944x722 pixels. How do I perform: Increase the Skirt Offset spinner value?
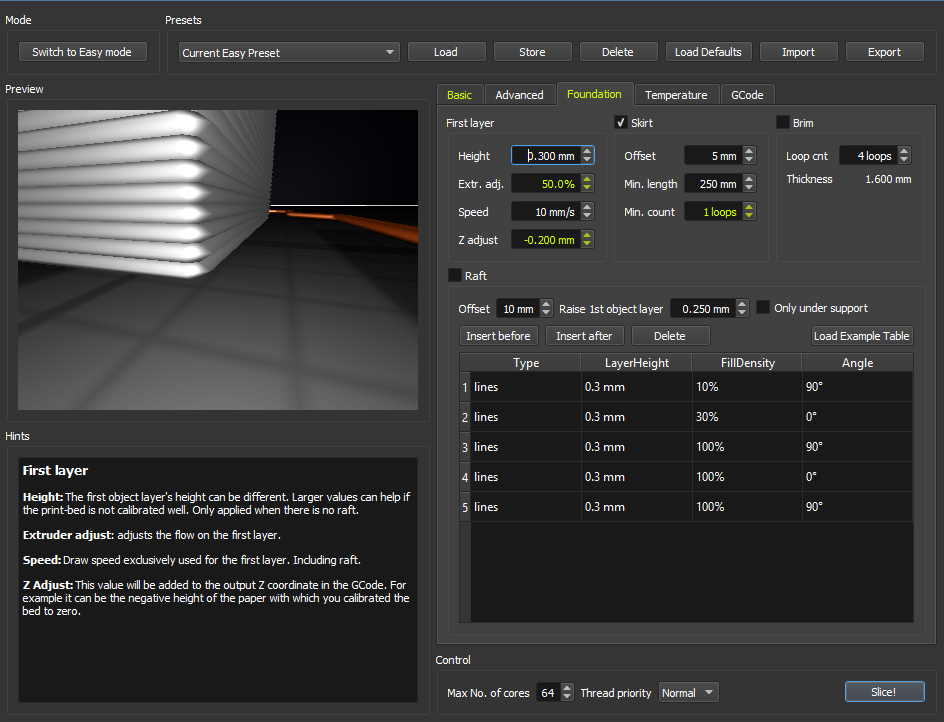point(749,151)
